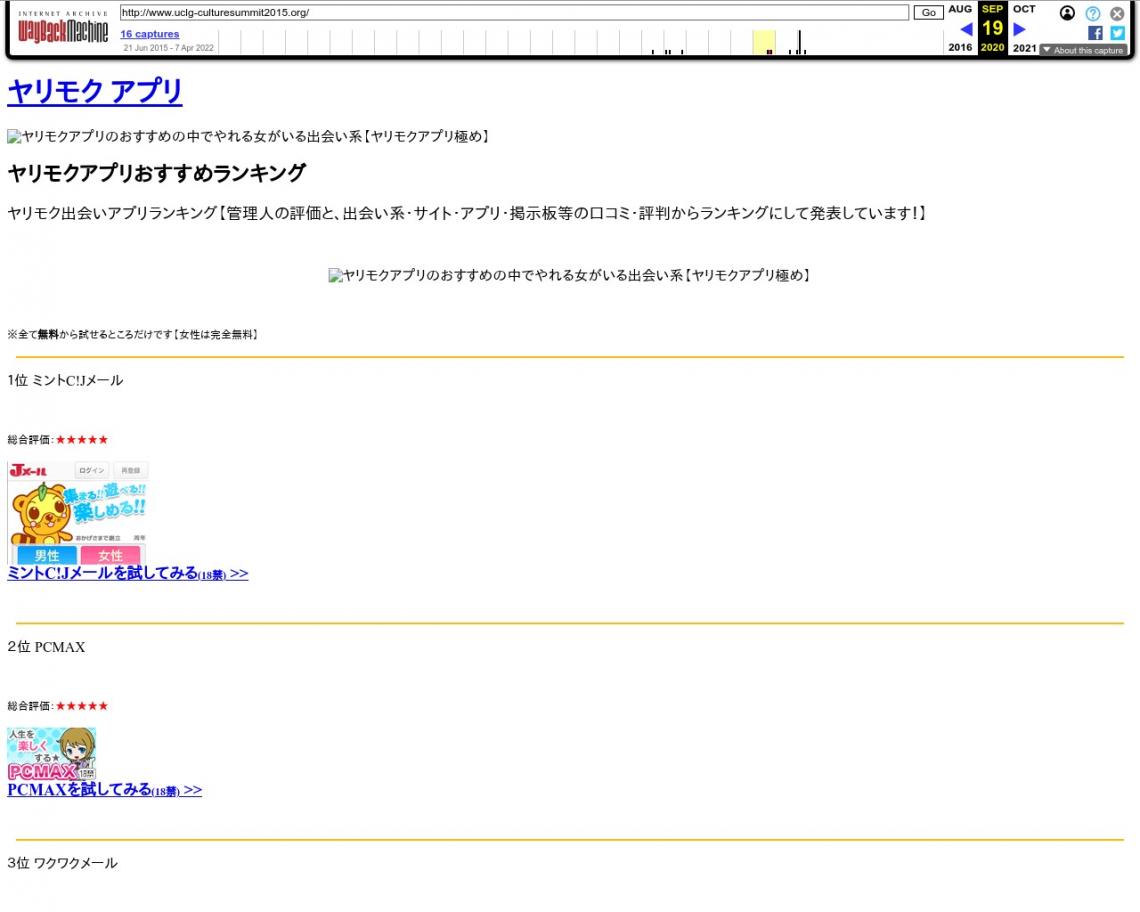
Task: Open the ミントC!Jメールを試してみる link
Action: [x=128, y=573]
